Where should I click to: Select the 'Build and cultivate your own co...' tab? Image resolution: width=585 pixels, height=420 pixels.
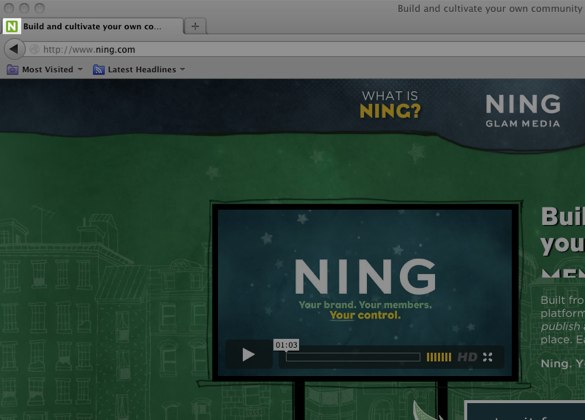coord(93,26)
